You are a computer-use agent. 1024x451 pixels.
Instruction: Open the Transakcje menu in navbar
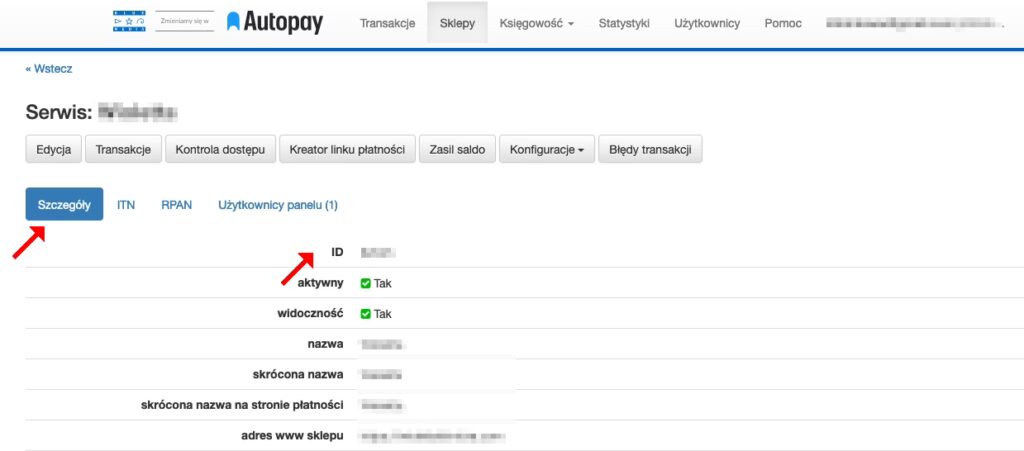click(387, 23)
